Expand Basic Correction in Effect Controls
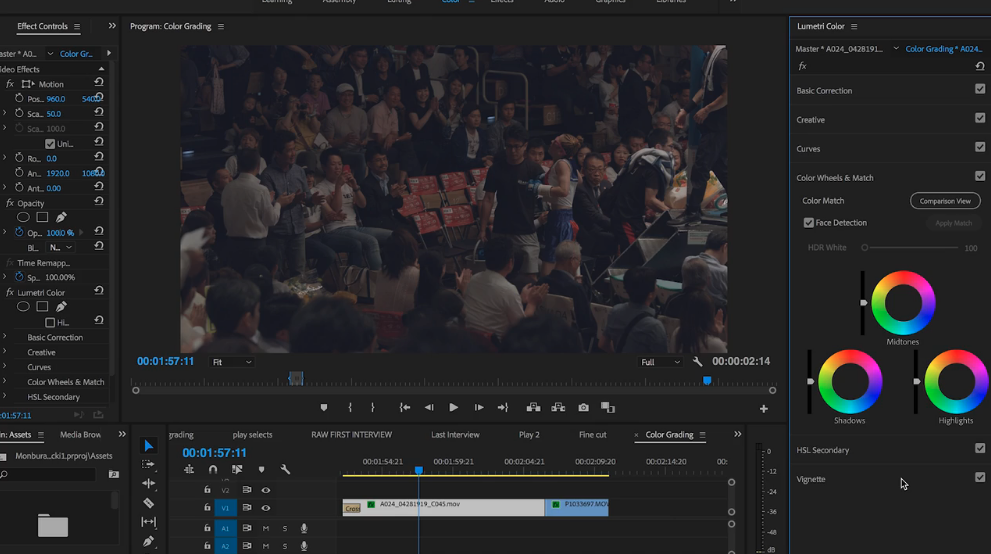Screen dimensions: 991x554 coord(4,337)
